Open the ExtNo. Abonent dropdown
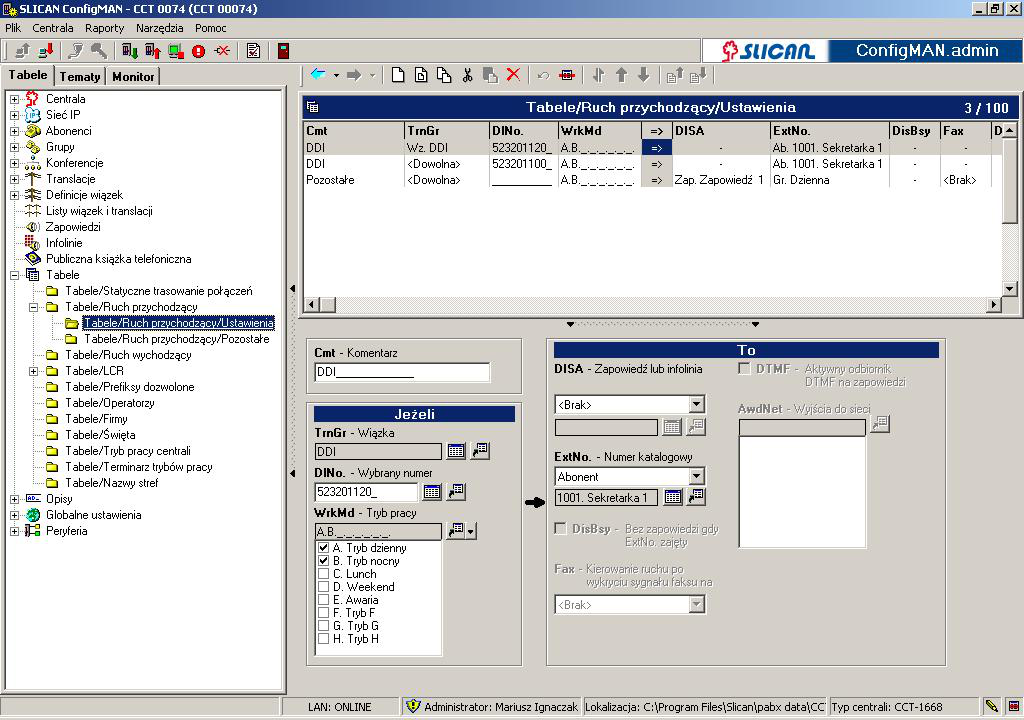 point(697,476)
